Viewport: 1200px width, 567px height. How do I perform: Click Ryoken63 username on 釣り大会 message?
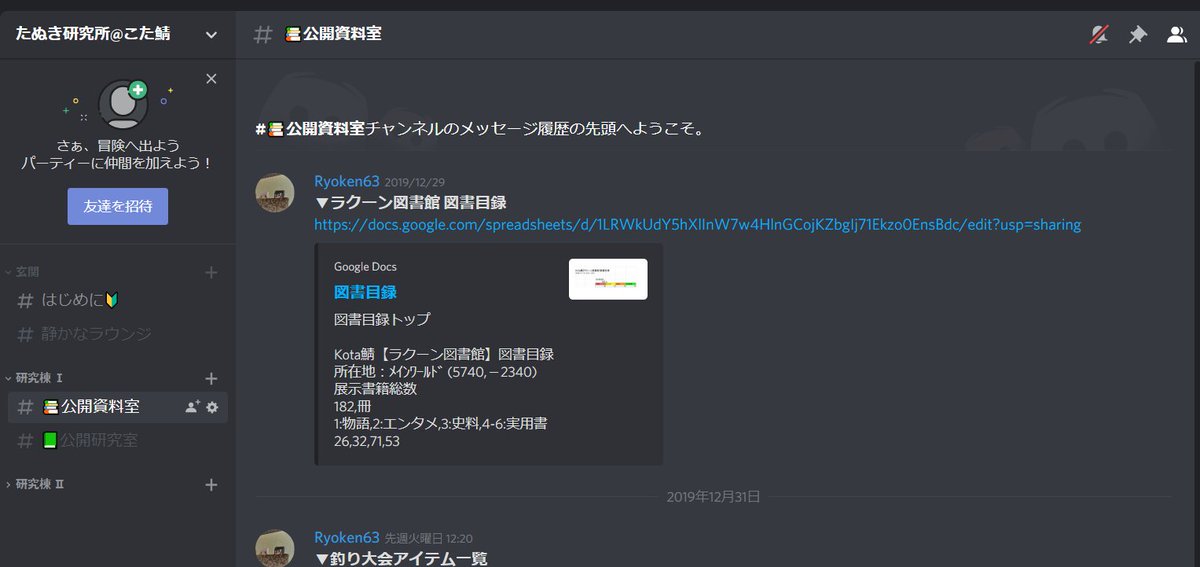347,537
